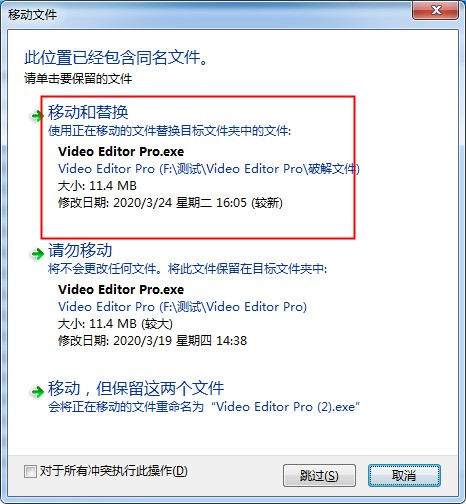The height and width of the screenshot is (504, 466).
Task: Click 将不会更改任何文件 description text
Action: (187, 269)
